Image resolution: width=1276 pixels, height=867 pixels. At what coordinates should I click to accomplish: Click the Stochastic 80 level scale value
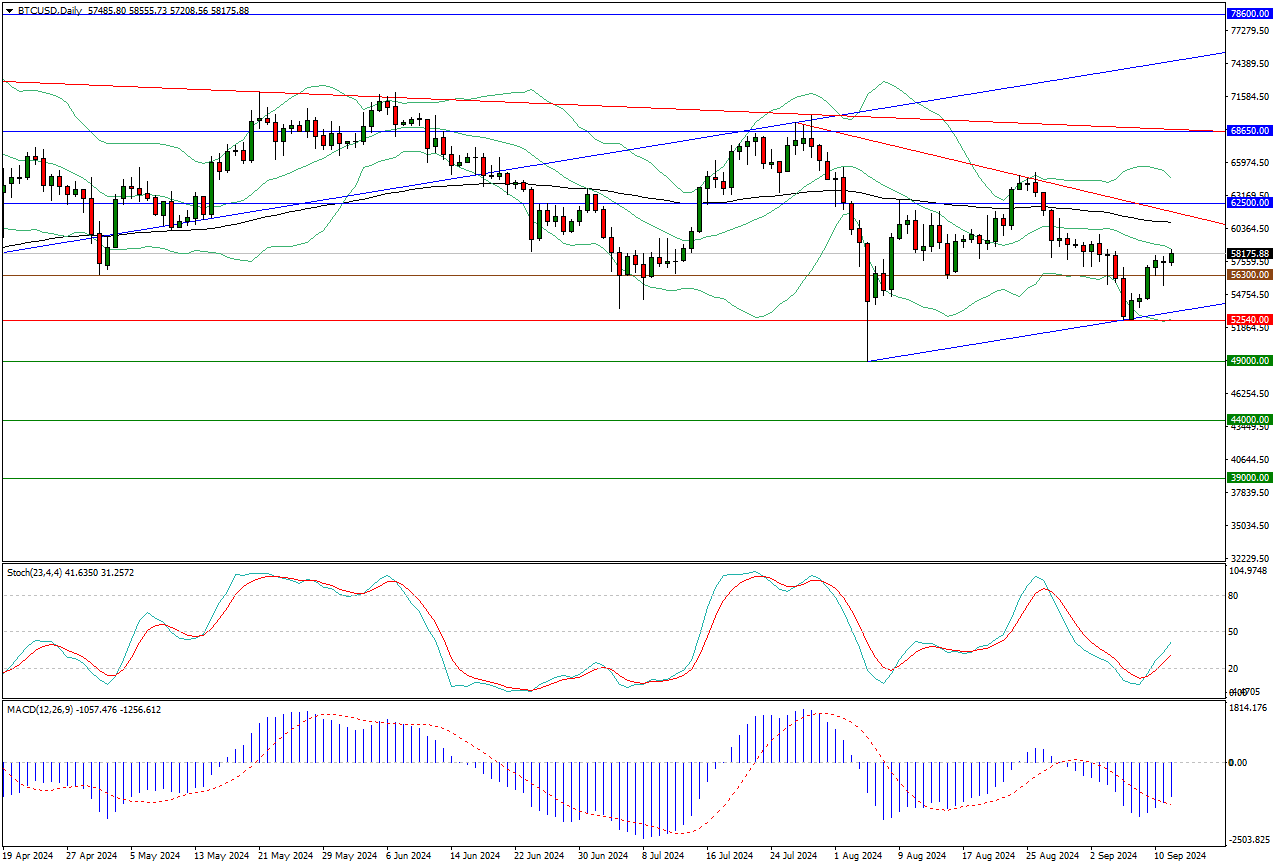[1233, 596]
